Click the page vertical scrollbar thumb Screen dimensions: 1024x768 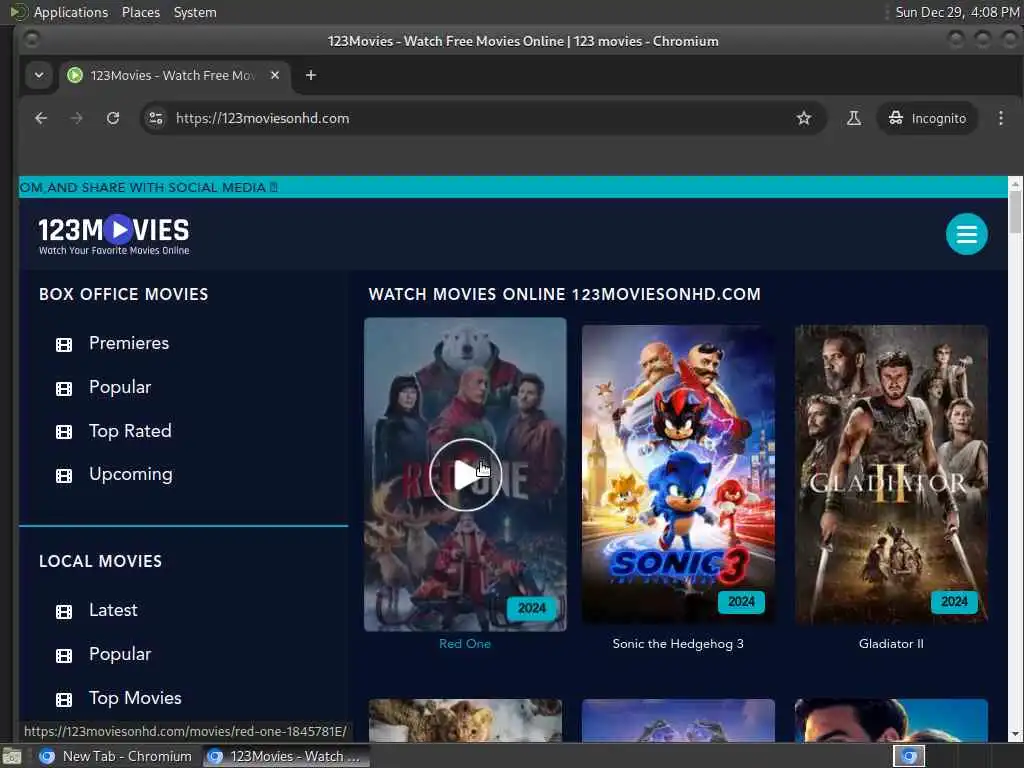point(1015,213)
